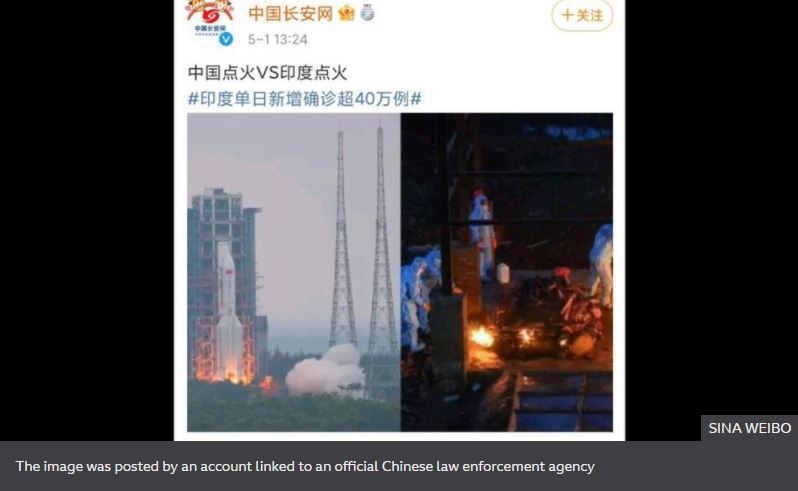Click the standing PPE worker behind pyre
Screen dimensions: 798x491
(x=481, y=235)
